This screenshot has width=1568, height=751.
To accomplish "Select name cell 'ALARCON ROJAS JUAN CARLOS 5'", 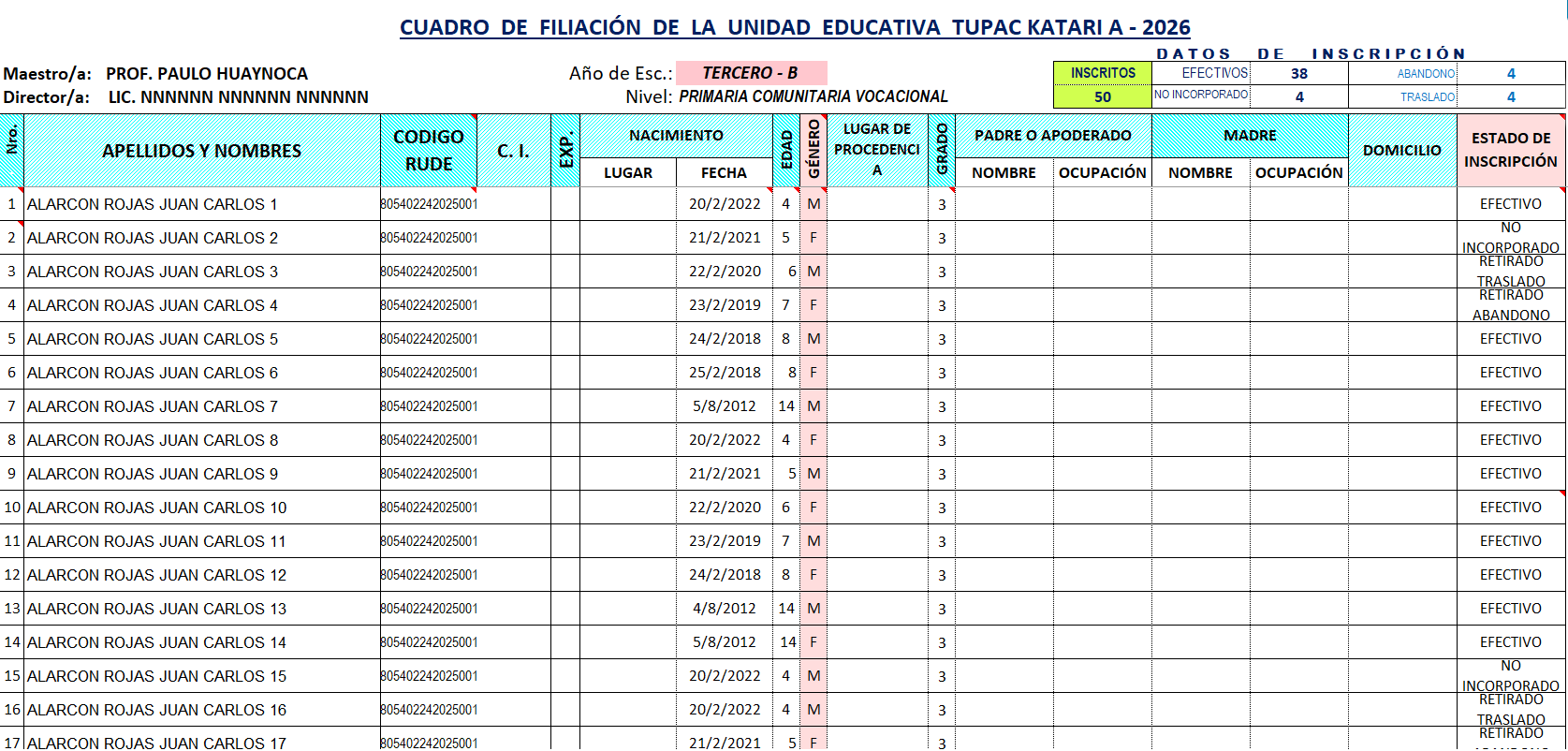I will (202, 339).
